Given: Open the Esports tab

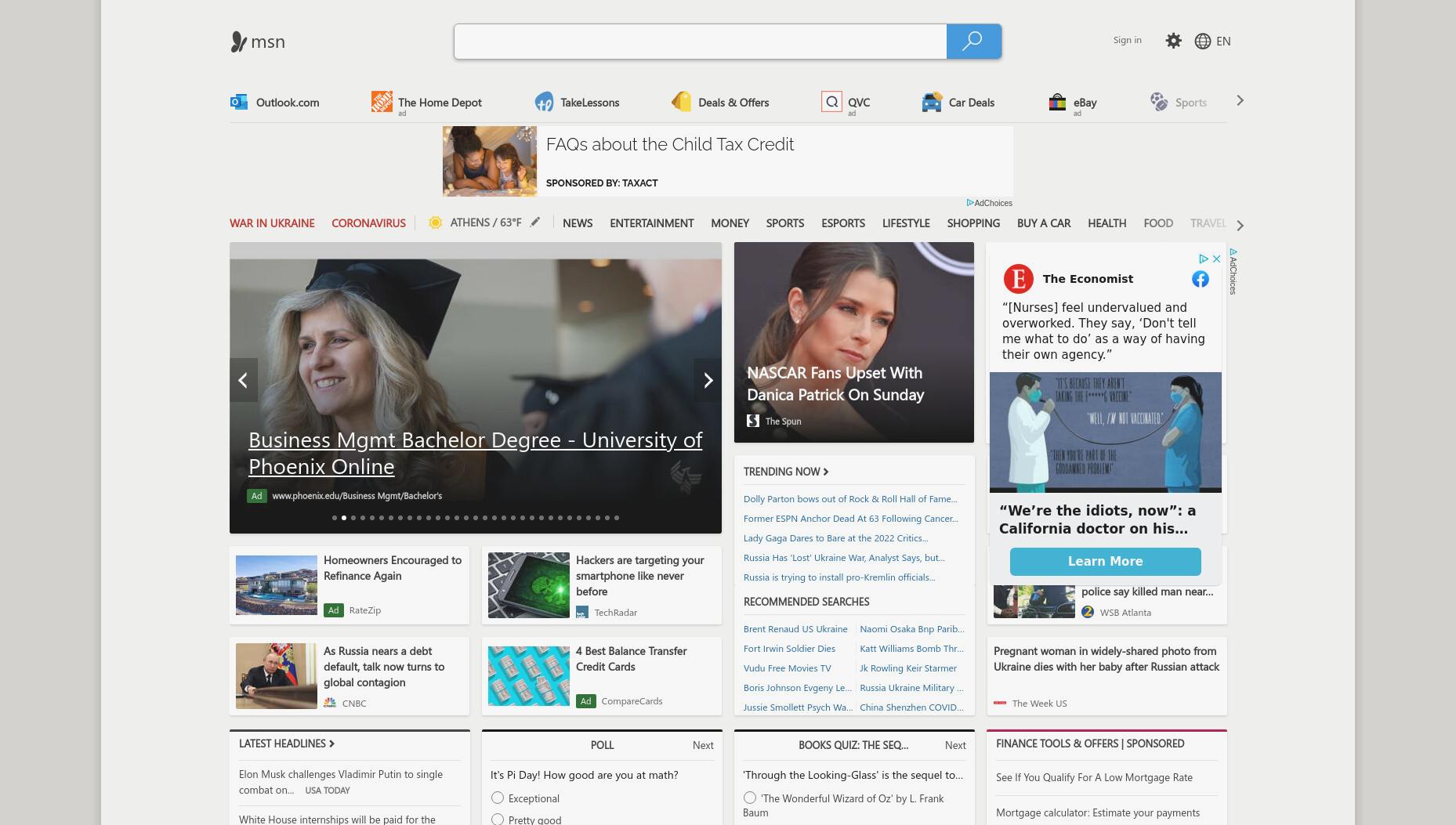Looking at the screenshot, I should (843, 223).
